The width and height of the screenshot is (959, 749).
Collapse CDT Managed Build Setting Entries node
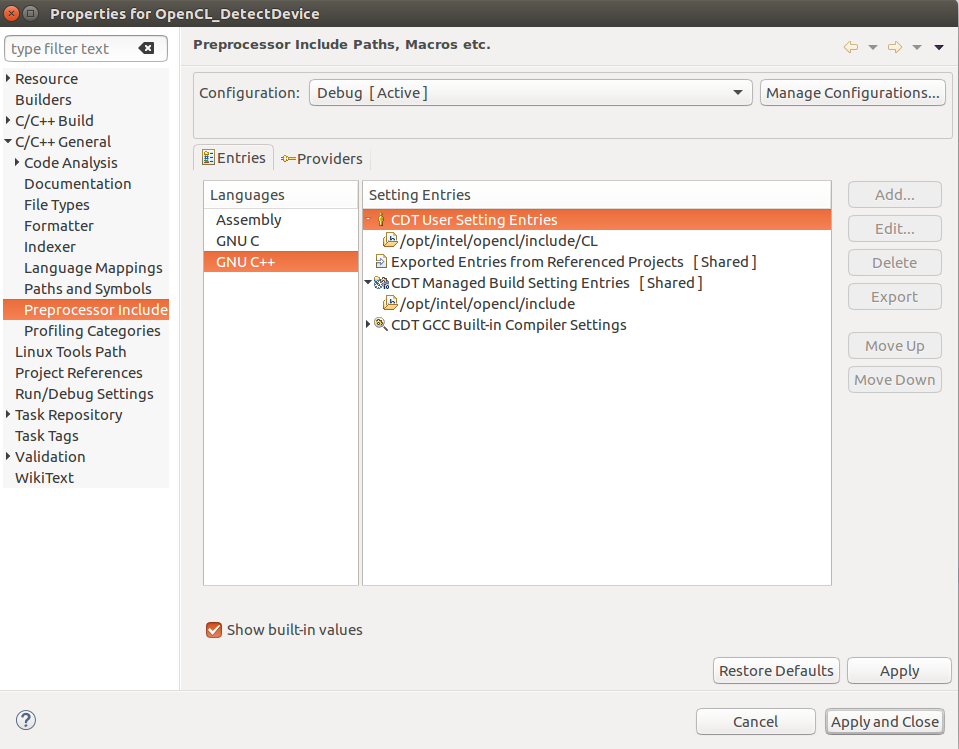[369, 283]
